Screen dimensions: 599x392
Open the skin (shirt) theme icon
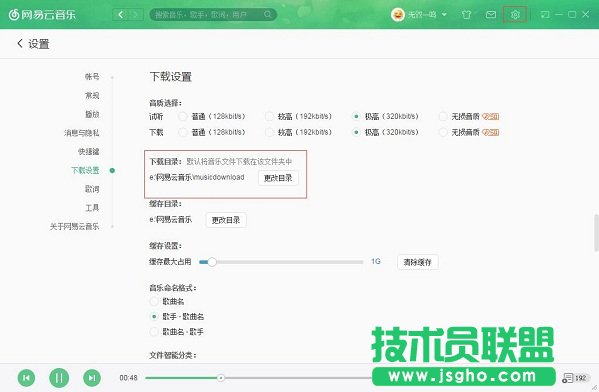click(x=466, y=15)
